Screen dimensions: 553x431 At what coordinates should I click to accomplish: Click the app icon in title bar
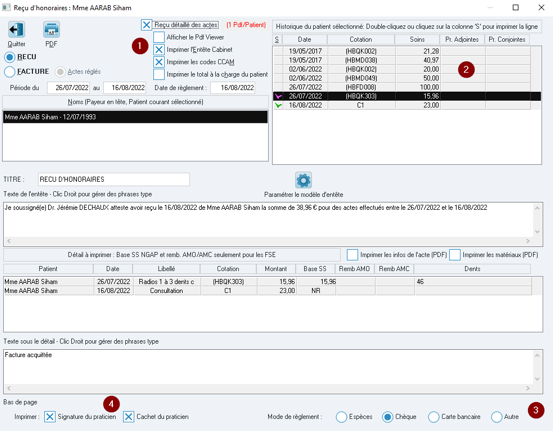(x=6, y=7)
